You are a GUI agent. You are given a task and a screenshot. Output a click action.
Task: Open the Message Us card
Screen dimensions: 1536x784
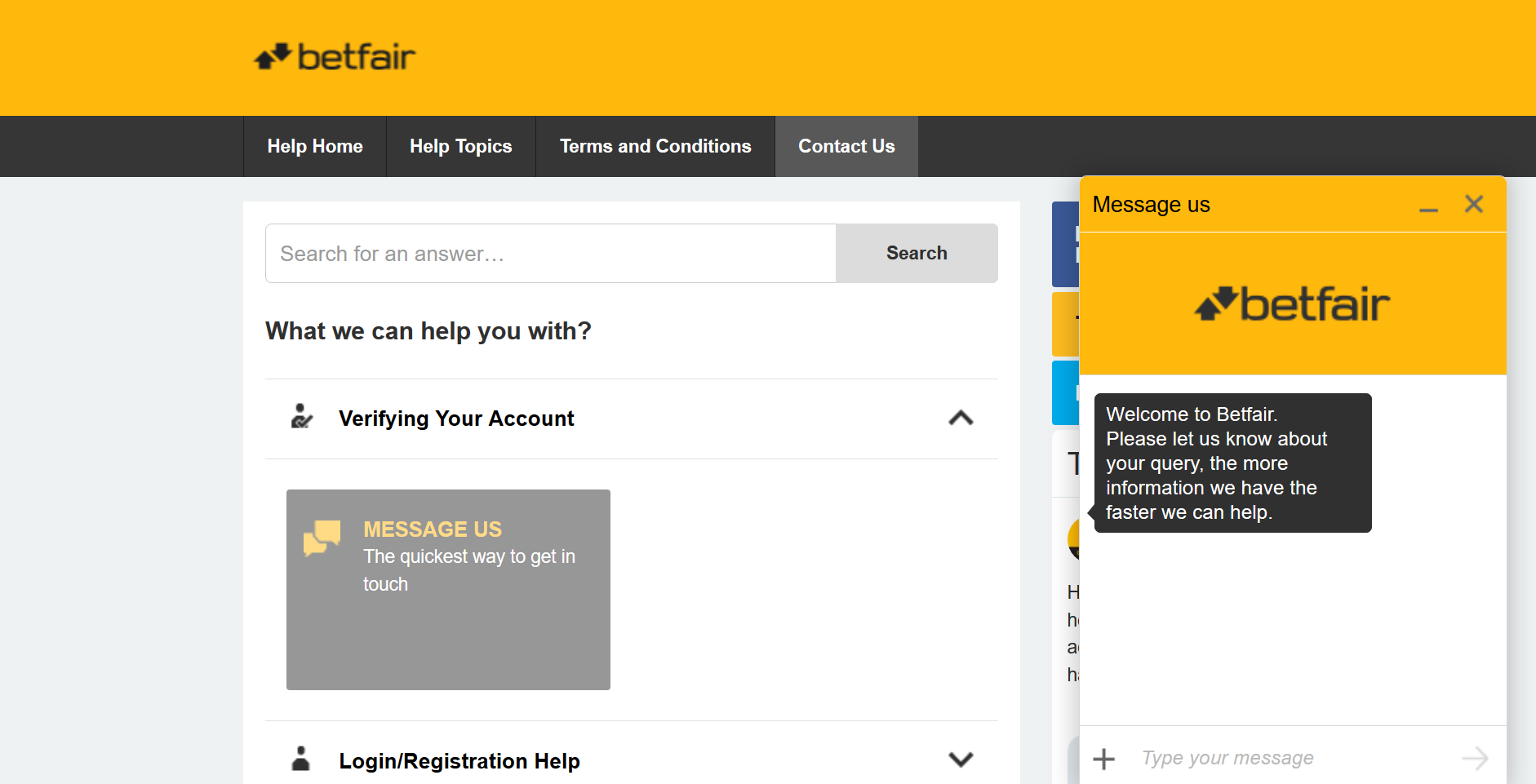pyautogui.click(x=448, y=590)
